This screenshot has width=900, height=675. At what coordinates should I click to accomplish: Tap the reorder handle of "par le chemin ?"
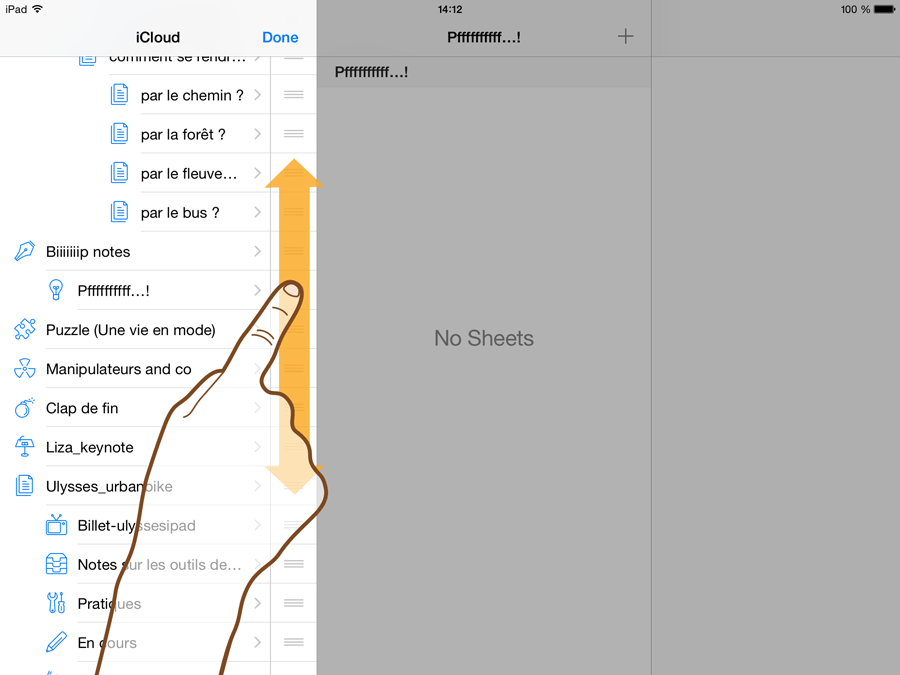[x=293, y=95]
